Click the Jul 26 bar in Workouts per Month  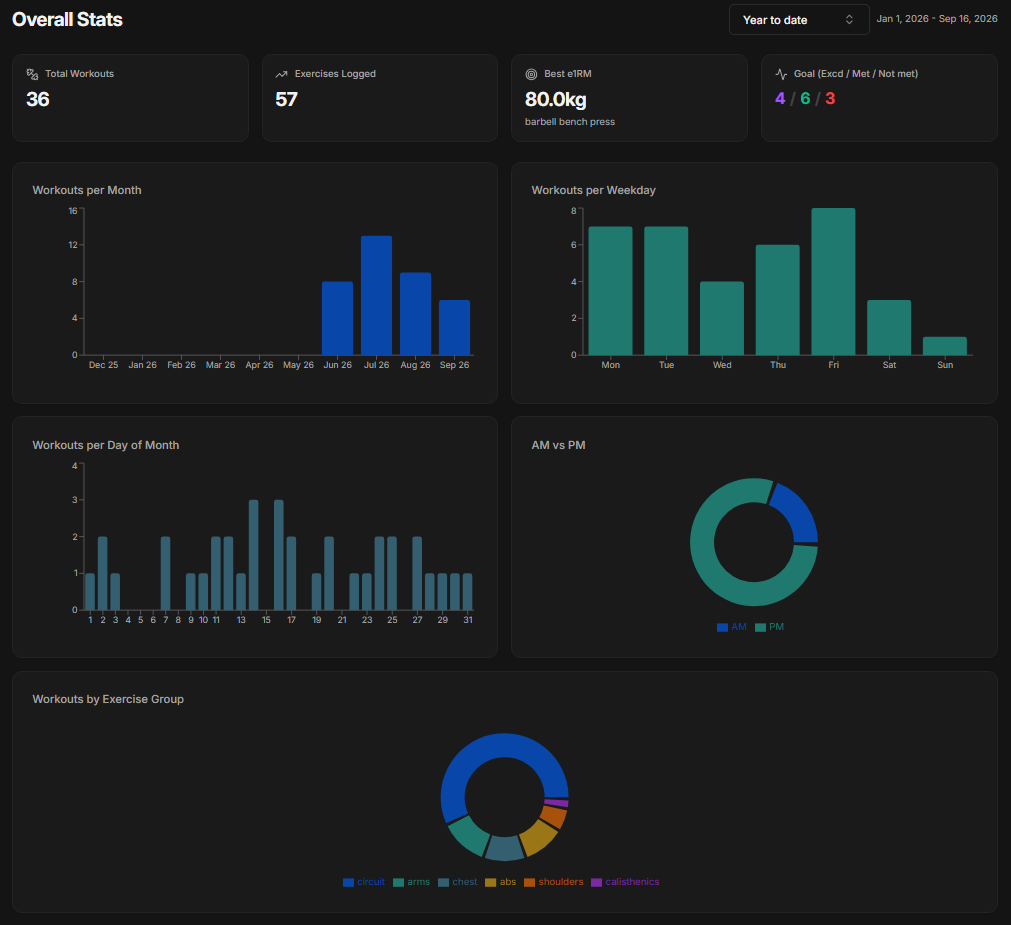pos(377,296)
